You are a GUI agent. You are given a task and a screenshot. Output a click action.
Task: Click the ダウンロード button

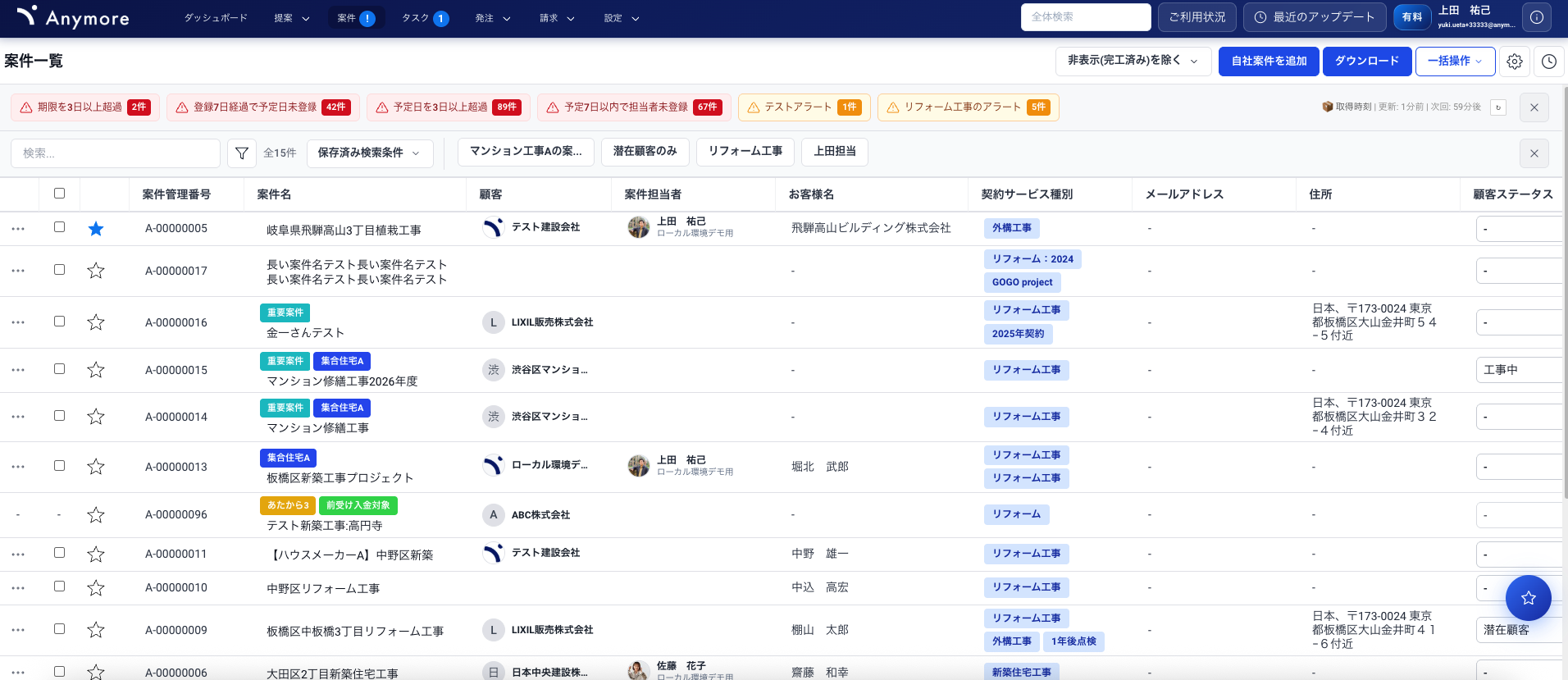pyautogui.click(x=1367, y=61)
